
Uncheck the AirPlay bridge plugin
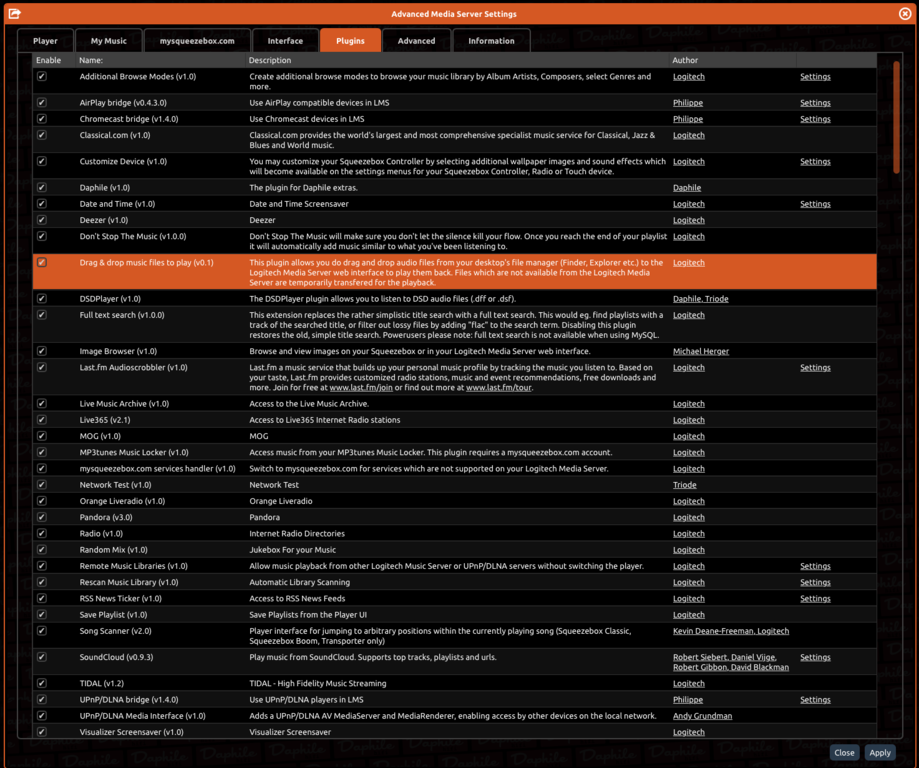click(42, 103)
